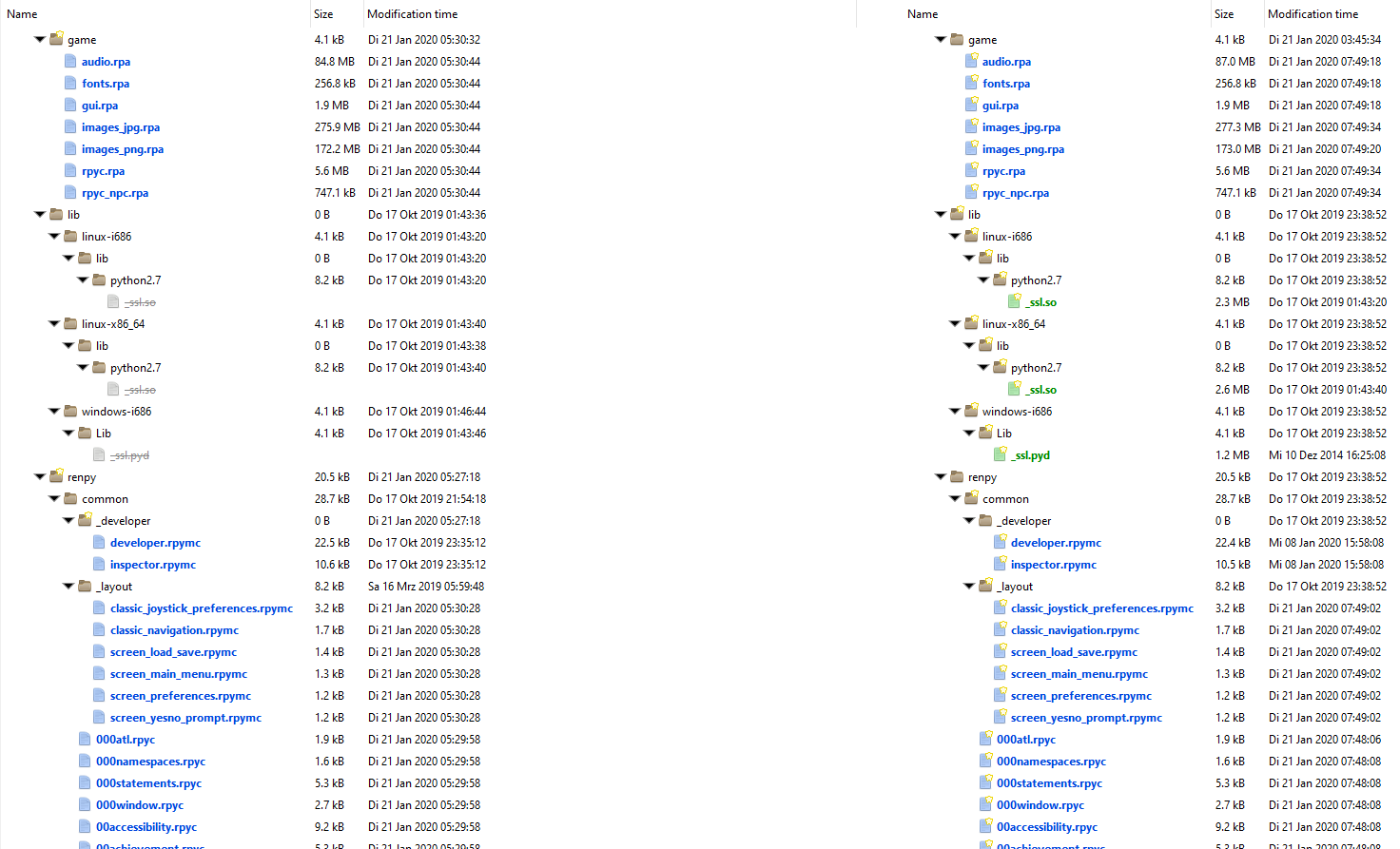Viewport: 1400px width, 849px height.
Task: Collapse the _layout folder in left panel
Action: point(68,587)
